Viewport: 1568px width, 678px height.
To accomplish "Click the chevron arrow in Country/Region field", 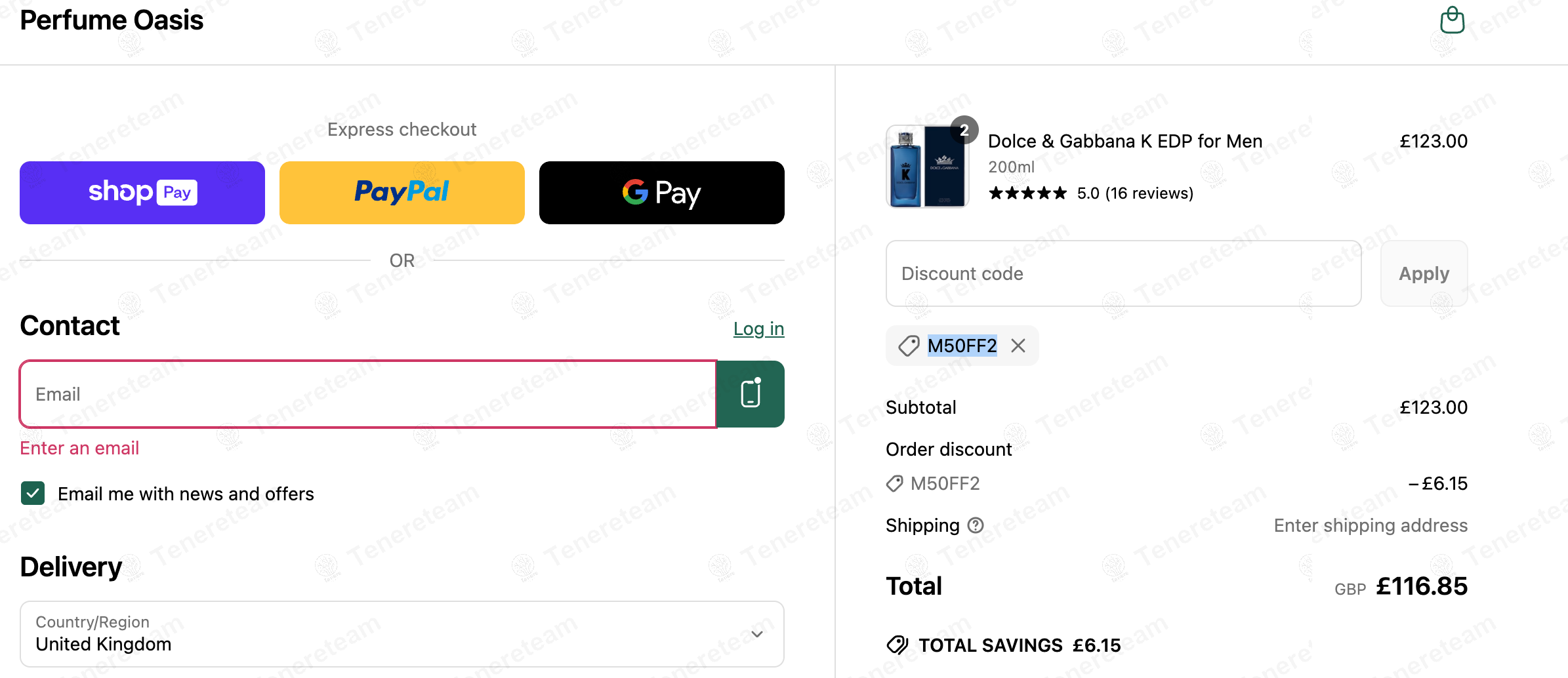I will pyautogui.click(x=757, y=634).
